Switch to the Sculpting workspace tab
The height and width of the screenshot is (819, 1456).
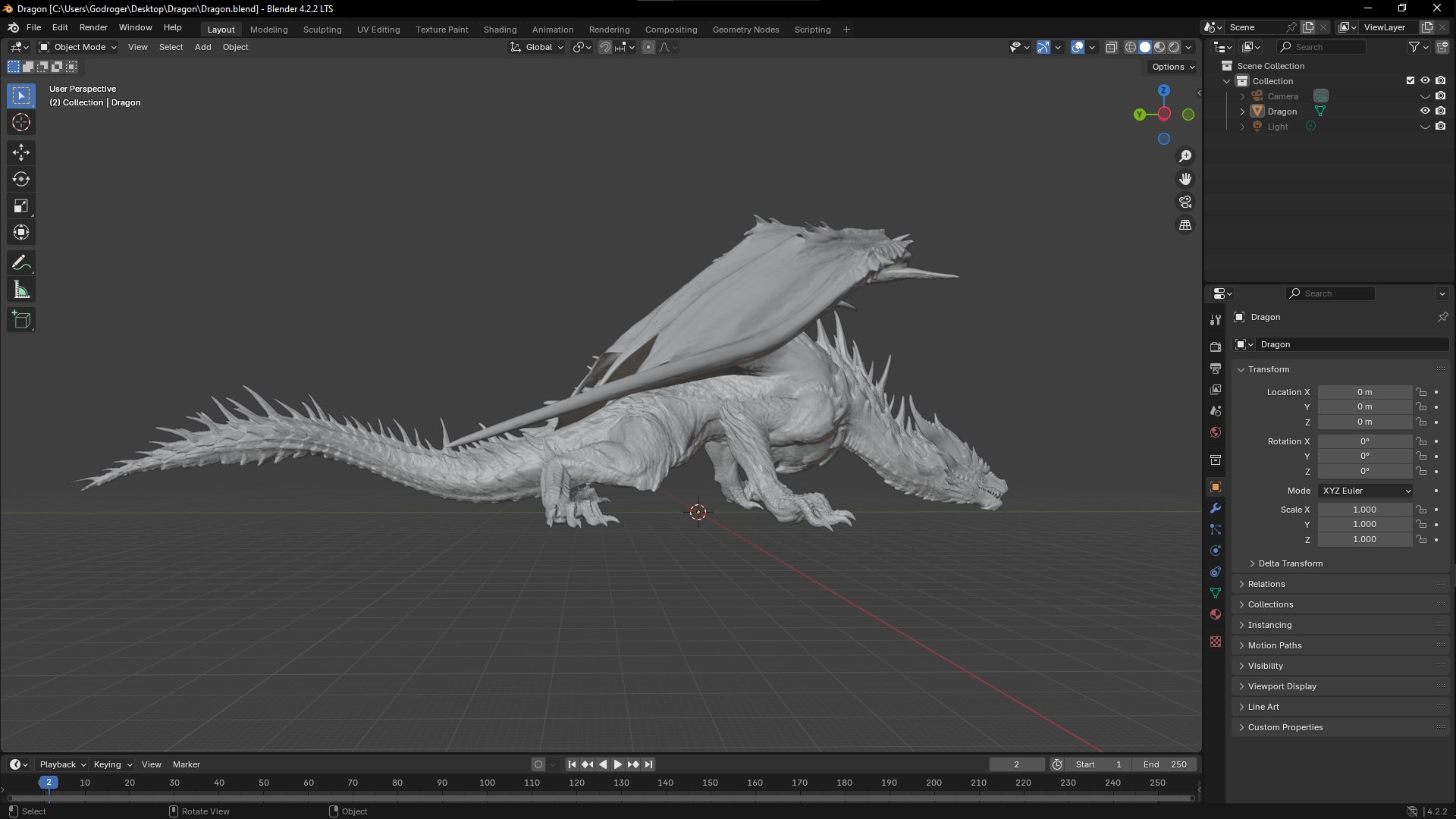click(x=322, y=30)
